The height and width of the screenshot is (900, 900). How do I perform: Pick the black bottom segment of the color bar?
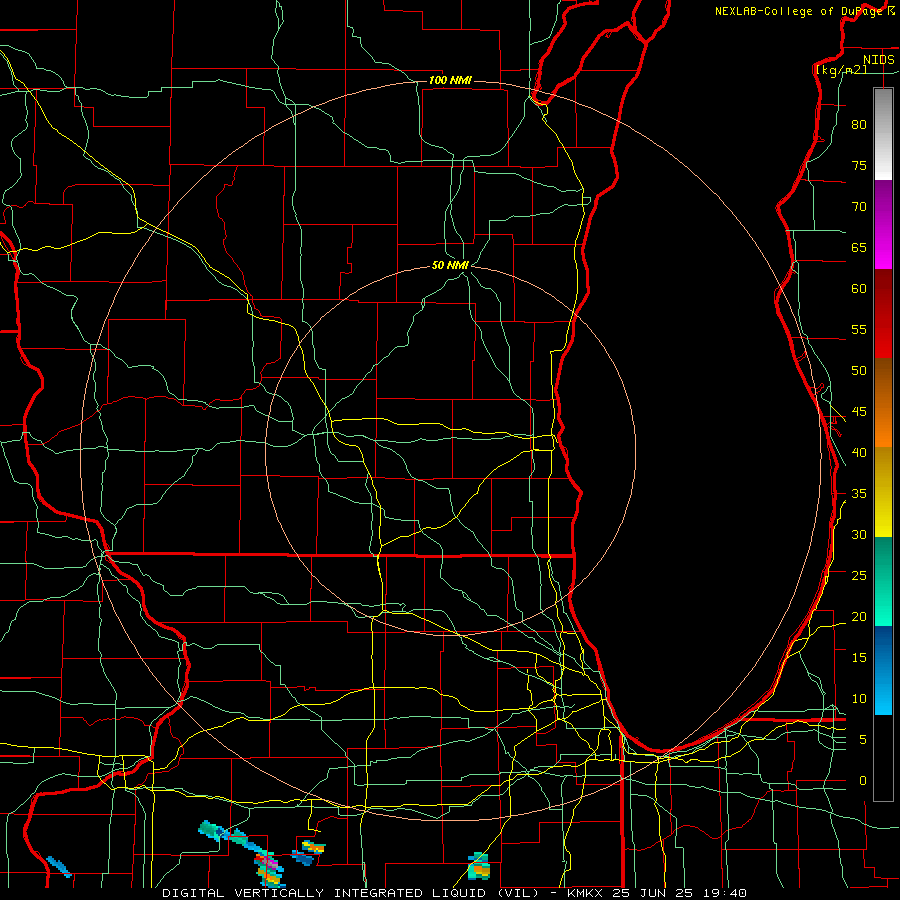[x=883, y=758]
